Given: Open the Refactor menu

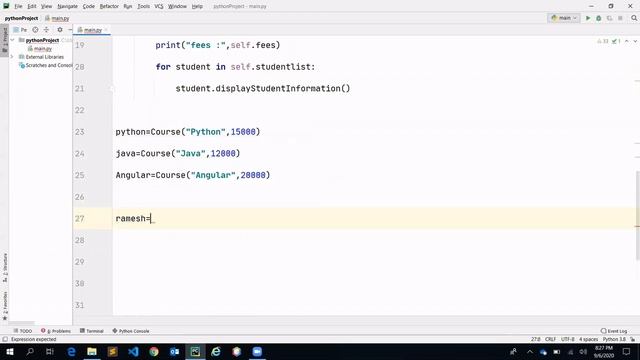Looking at the screenshot, I should [109, 7].
